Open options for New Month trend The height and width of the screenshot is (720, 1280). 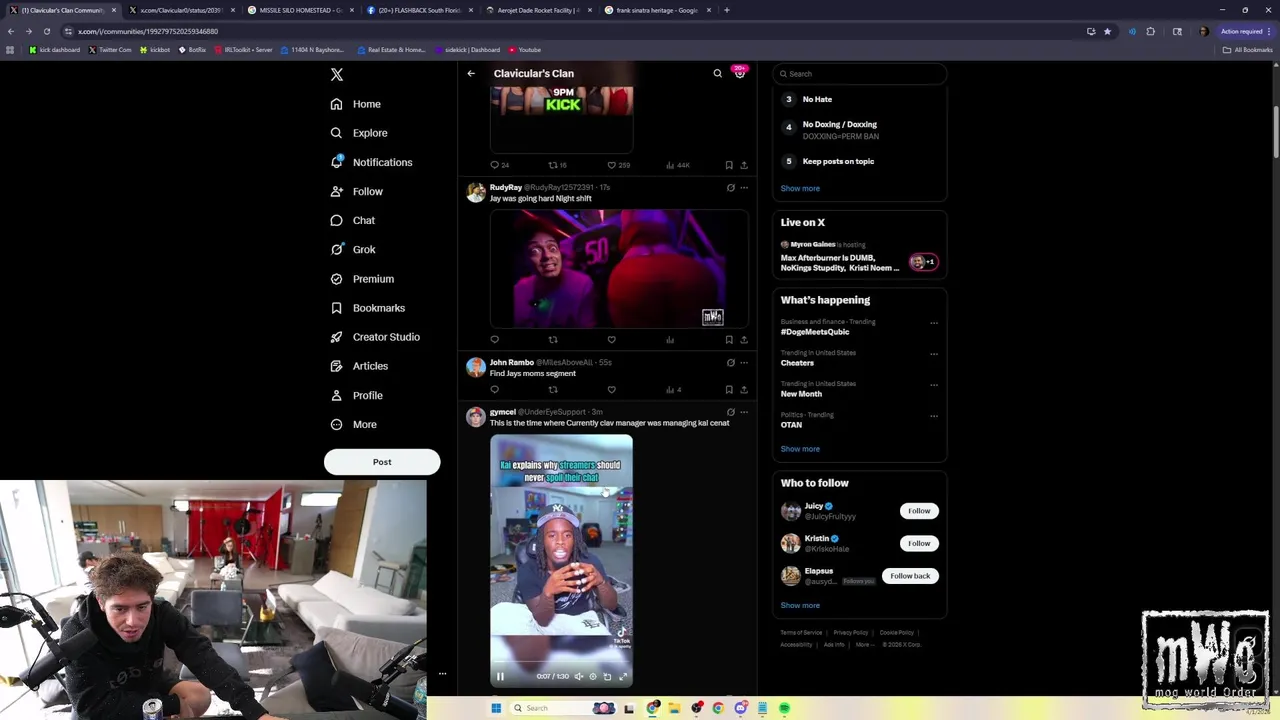tap(934, 385)
